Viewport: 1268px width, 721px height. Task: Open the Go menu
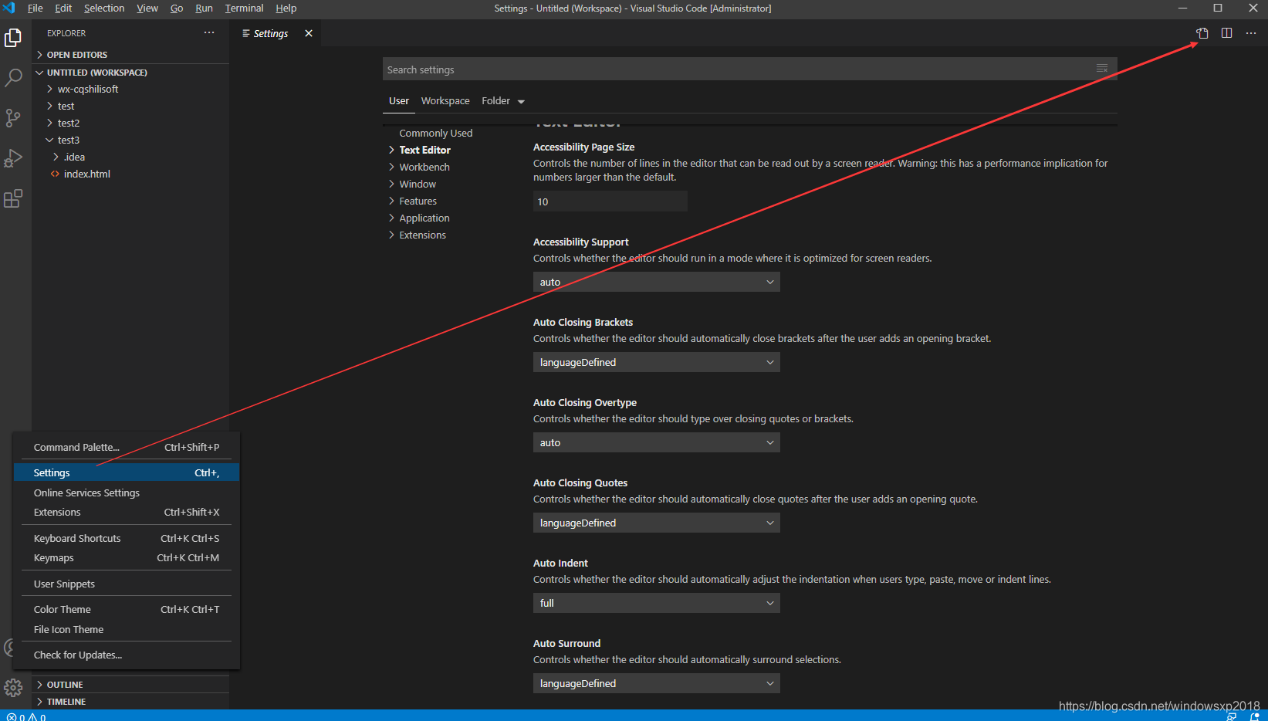click(x=176, y=8)
